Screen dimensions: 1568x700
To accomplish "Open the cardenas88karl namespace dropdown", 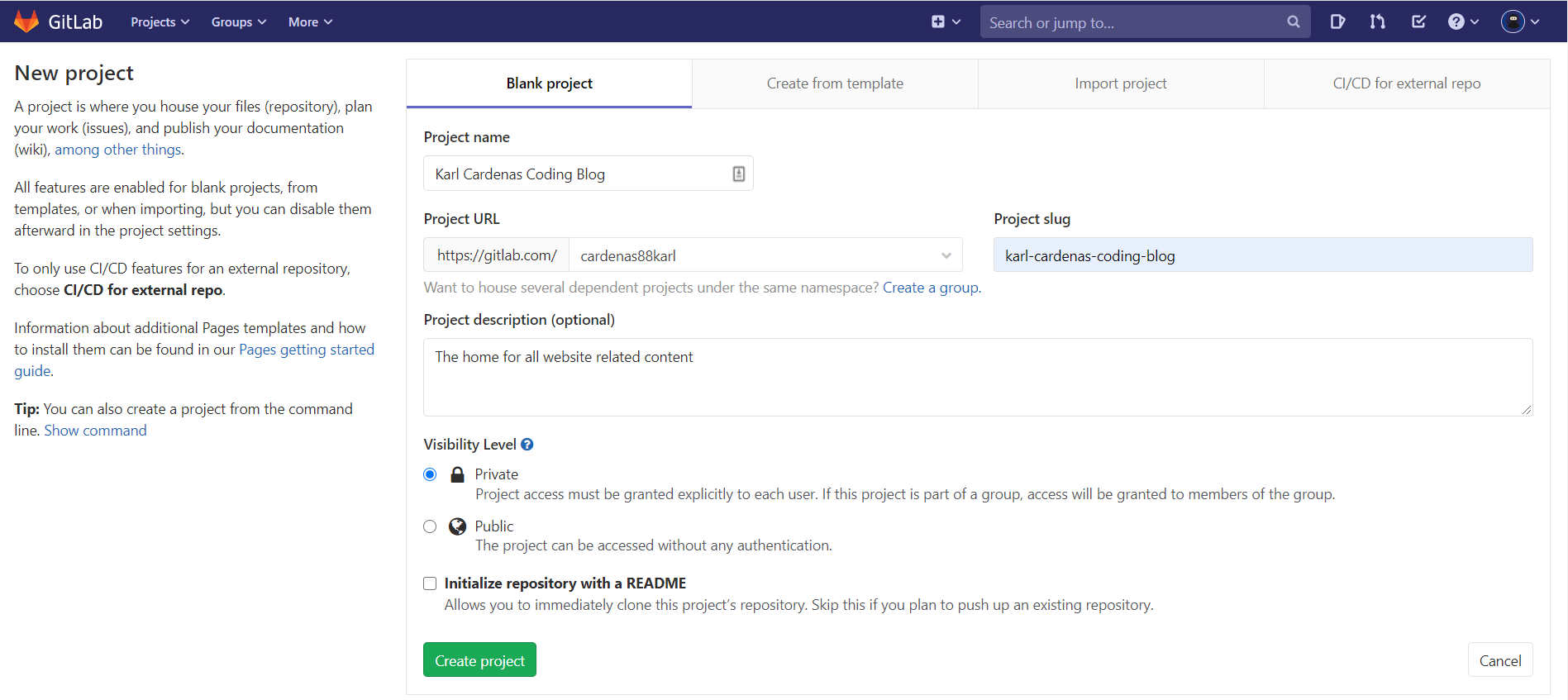I will coord(765,255).
